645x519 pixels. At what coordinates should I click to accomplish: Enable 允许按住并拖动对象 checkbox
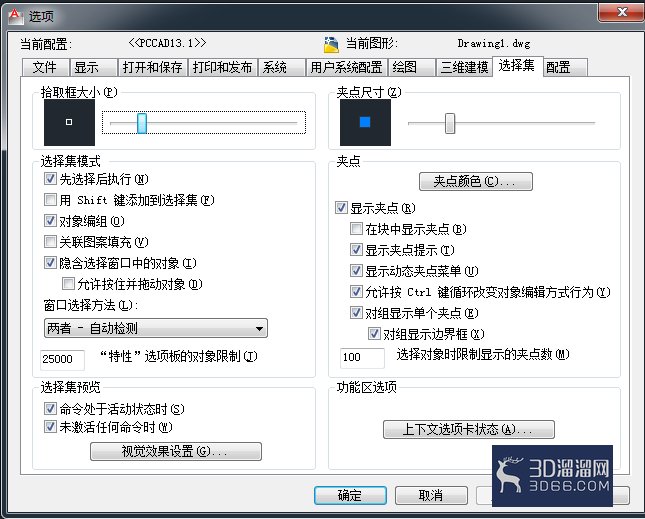68,283
